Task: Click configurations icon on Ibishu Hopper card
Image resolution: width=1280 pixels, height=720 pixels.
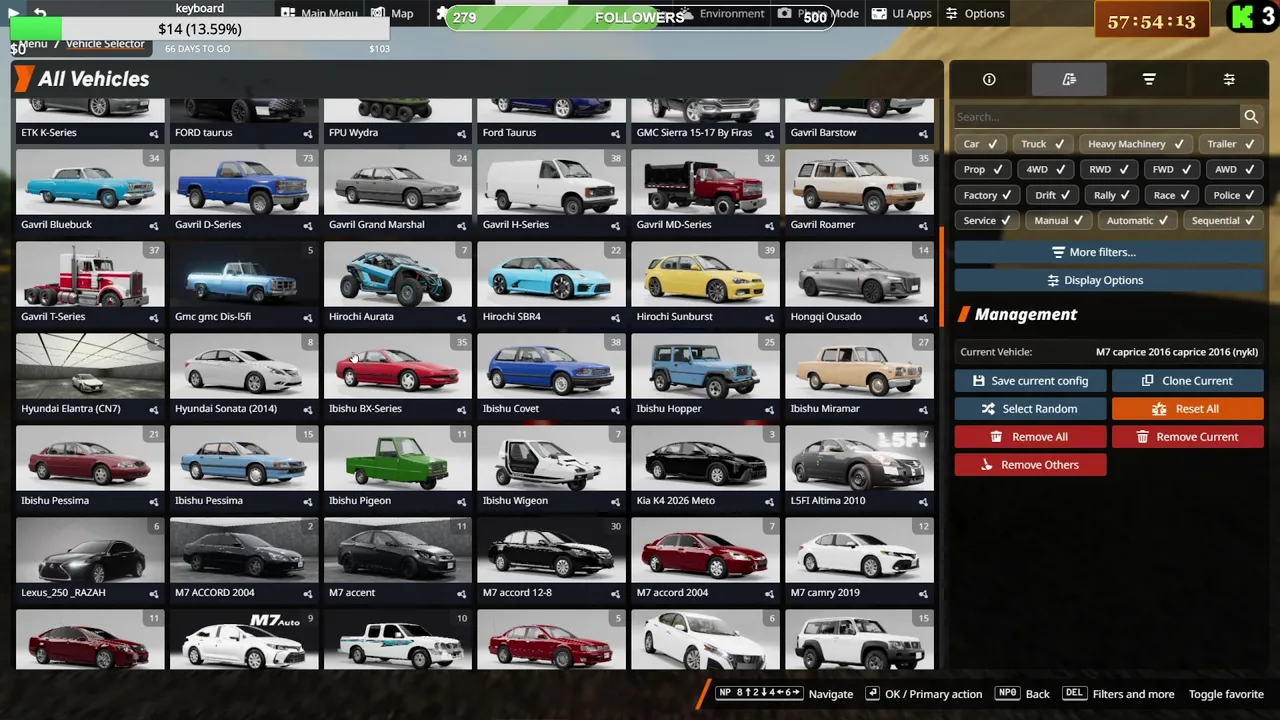Action: (x=770, y=409)
